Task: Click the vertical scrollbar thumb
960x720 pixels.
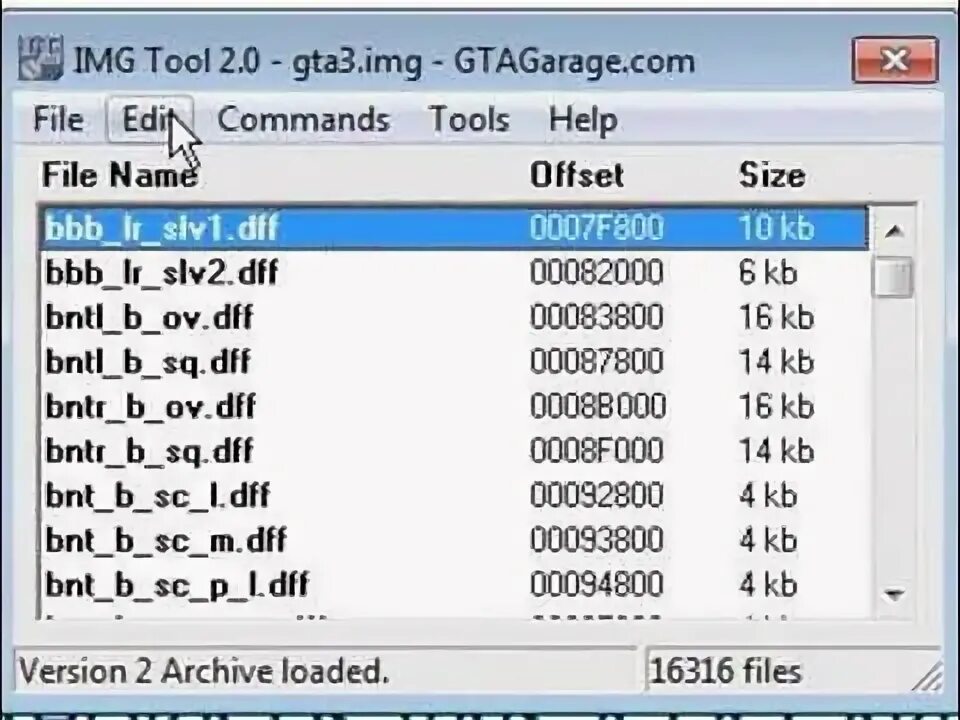Action: coord(894,277)
